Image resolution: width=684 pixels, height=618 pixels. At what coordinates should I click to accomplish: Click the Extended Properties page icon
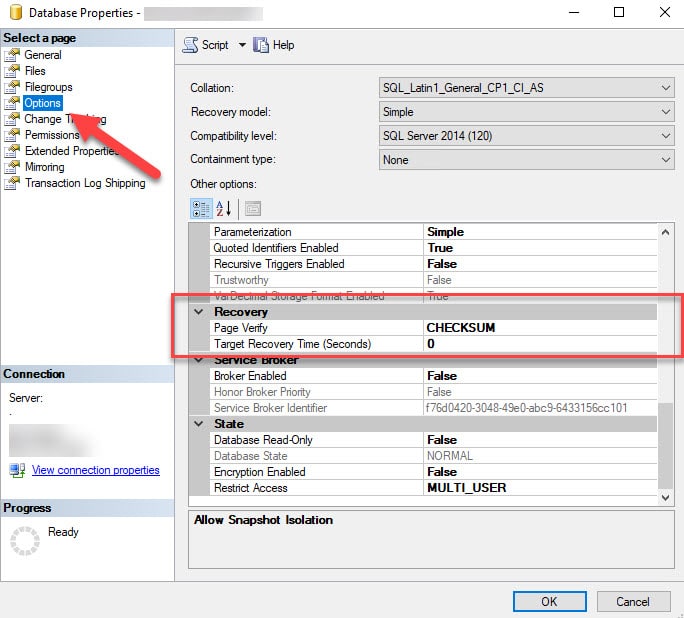coord(12,151)
